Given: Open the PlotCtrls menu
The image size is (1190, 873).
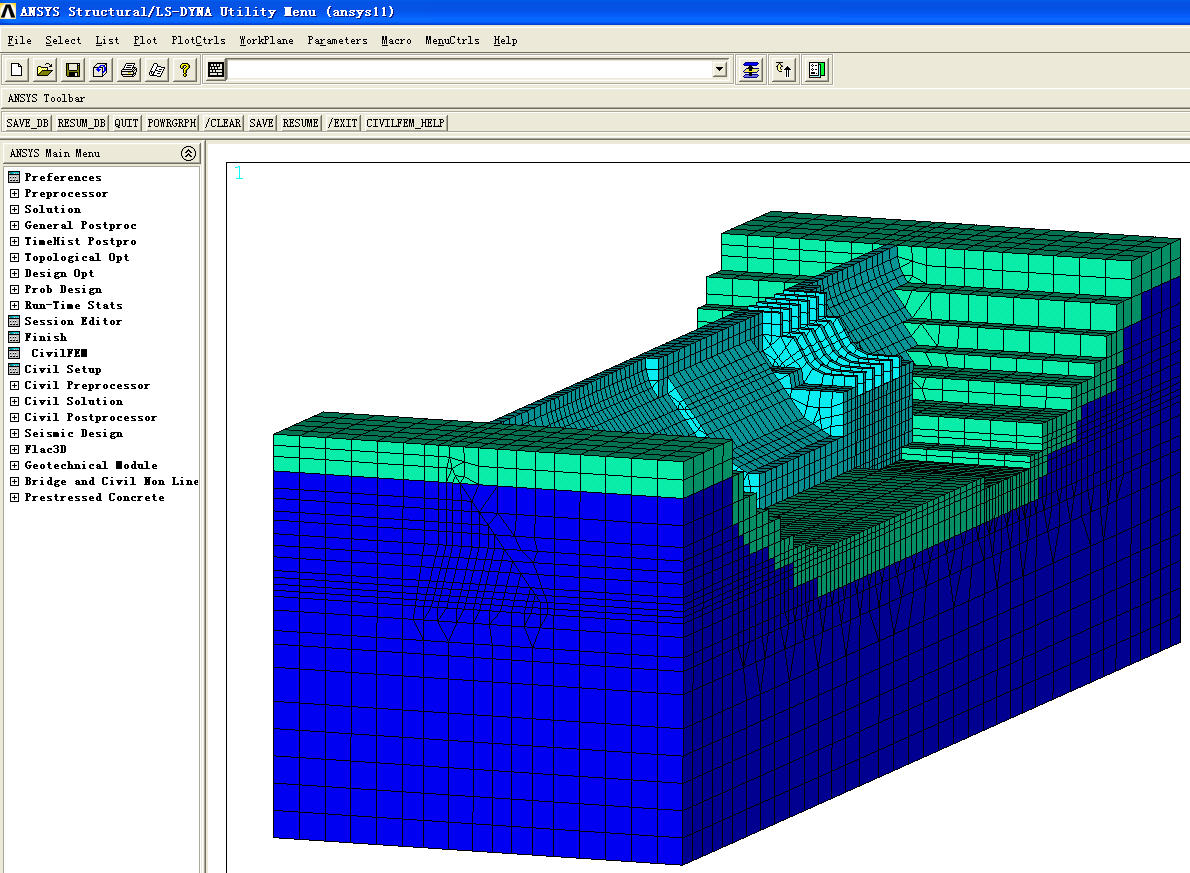Looking at the screenshot, I should click(x=198, y=41).
